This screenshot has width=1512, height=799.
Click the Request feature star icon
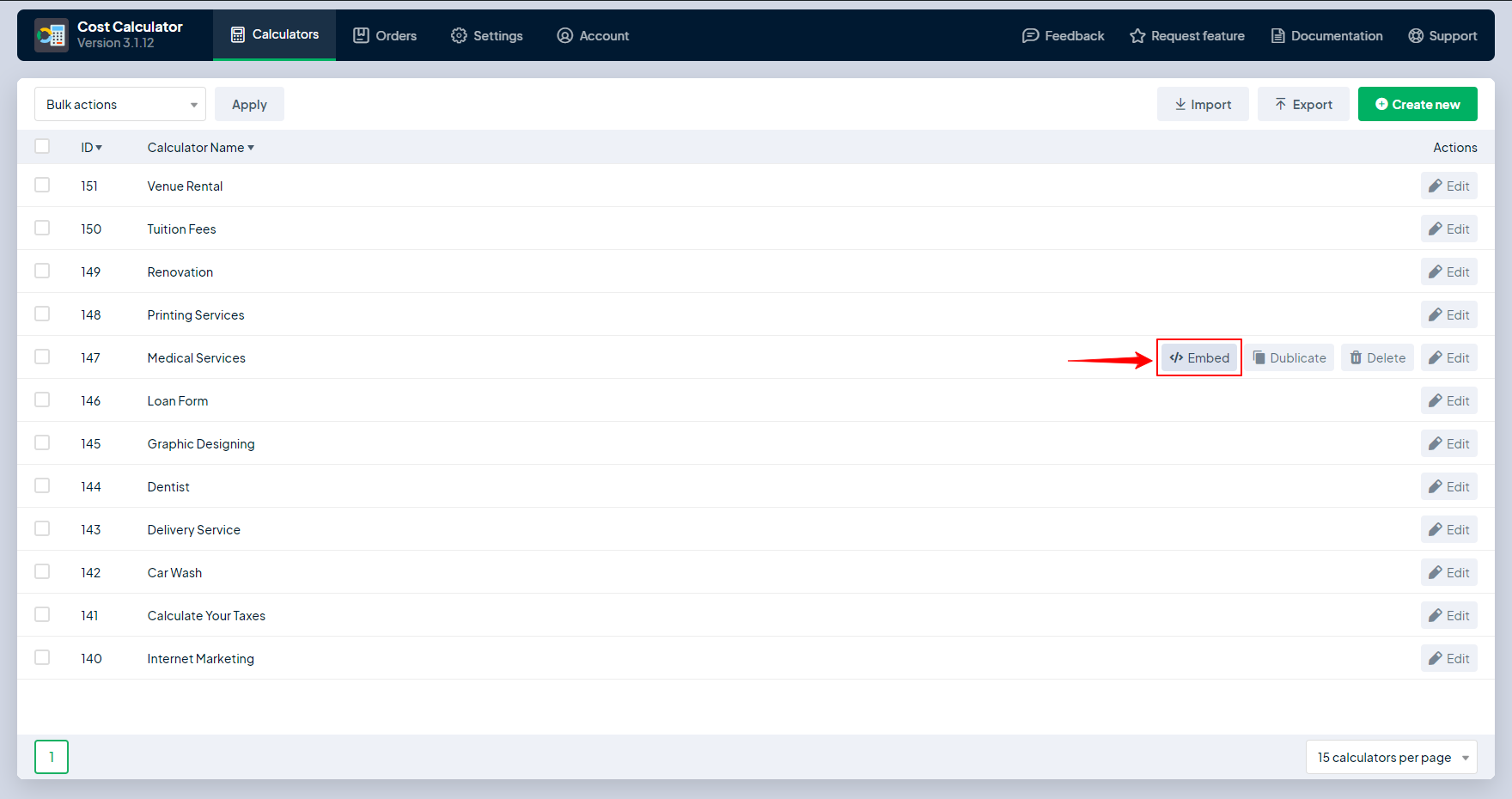[1137, 35]
